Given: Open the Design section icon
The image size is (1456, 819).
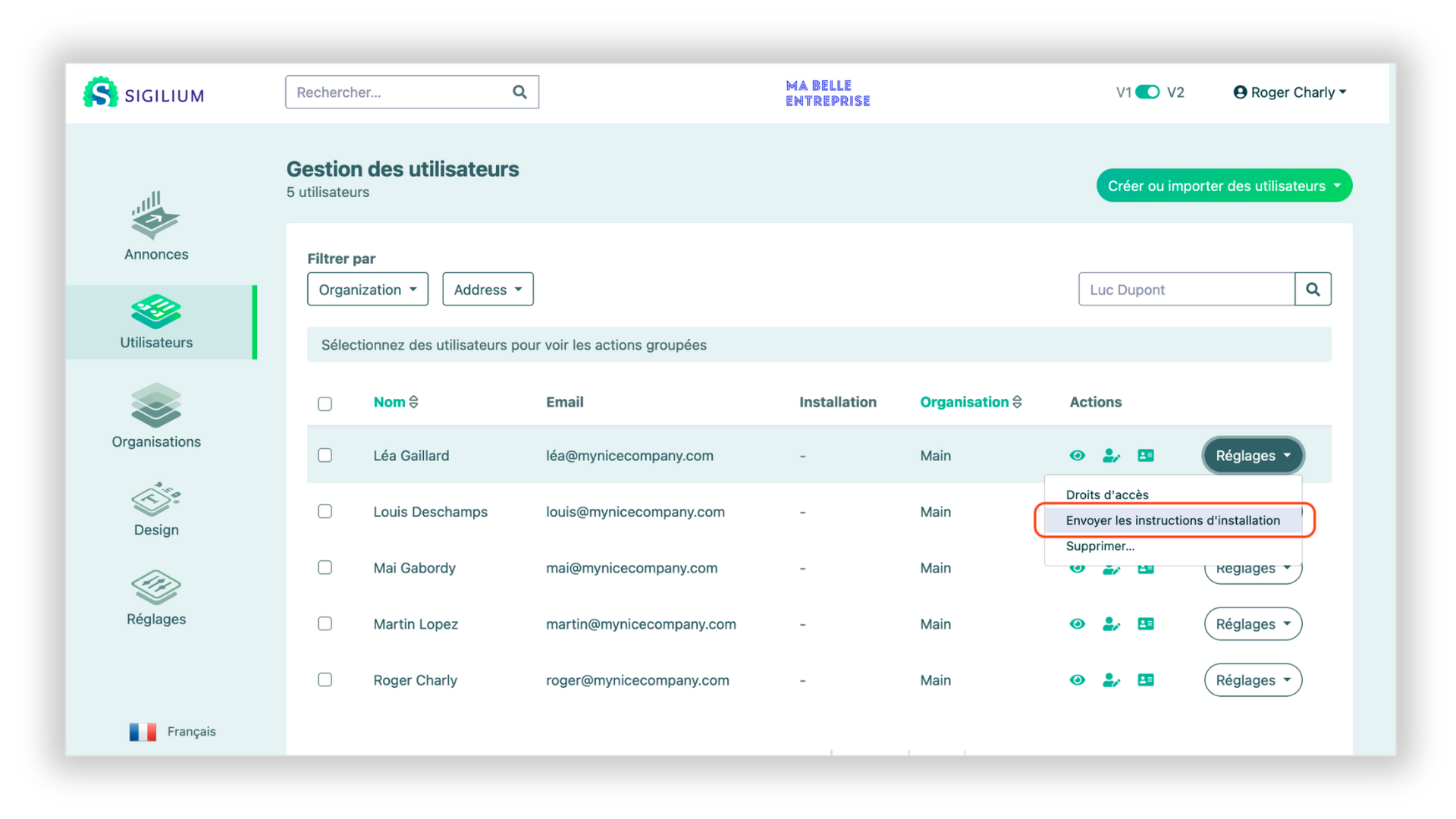Looking at the screenshot, I should (x=156, y=500).
